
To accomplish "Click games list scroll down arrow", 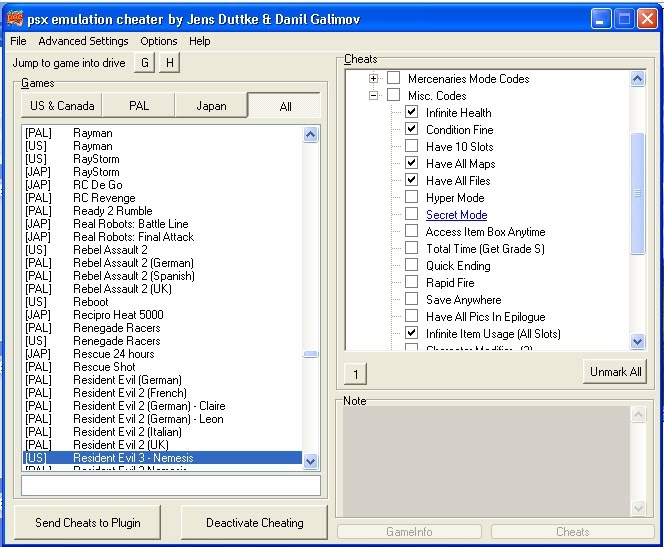I will (310, 461).
